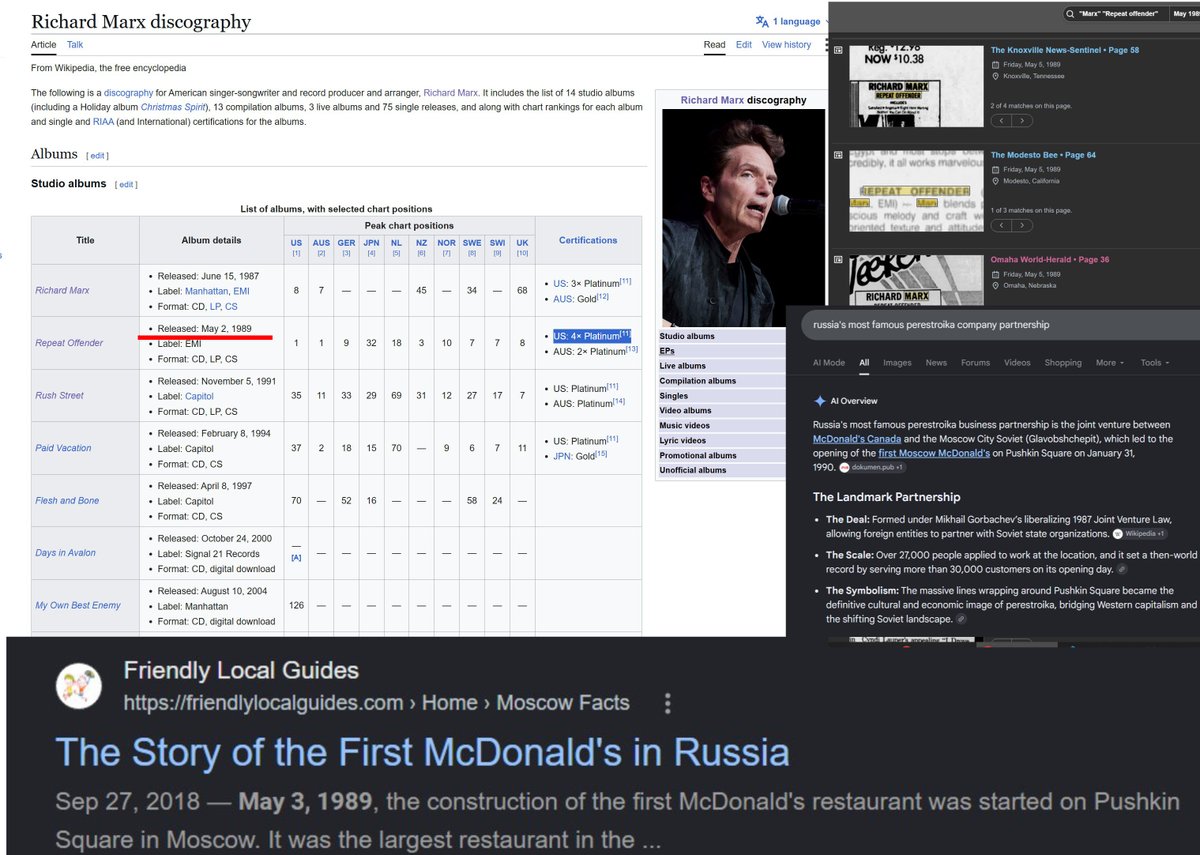This screenshot has height=855, width=1200.
Task: Jump to Singles in the infobox
Action: pos(674,396)
